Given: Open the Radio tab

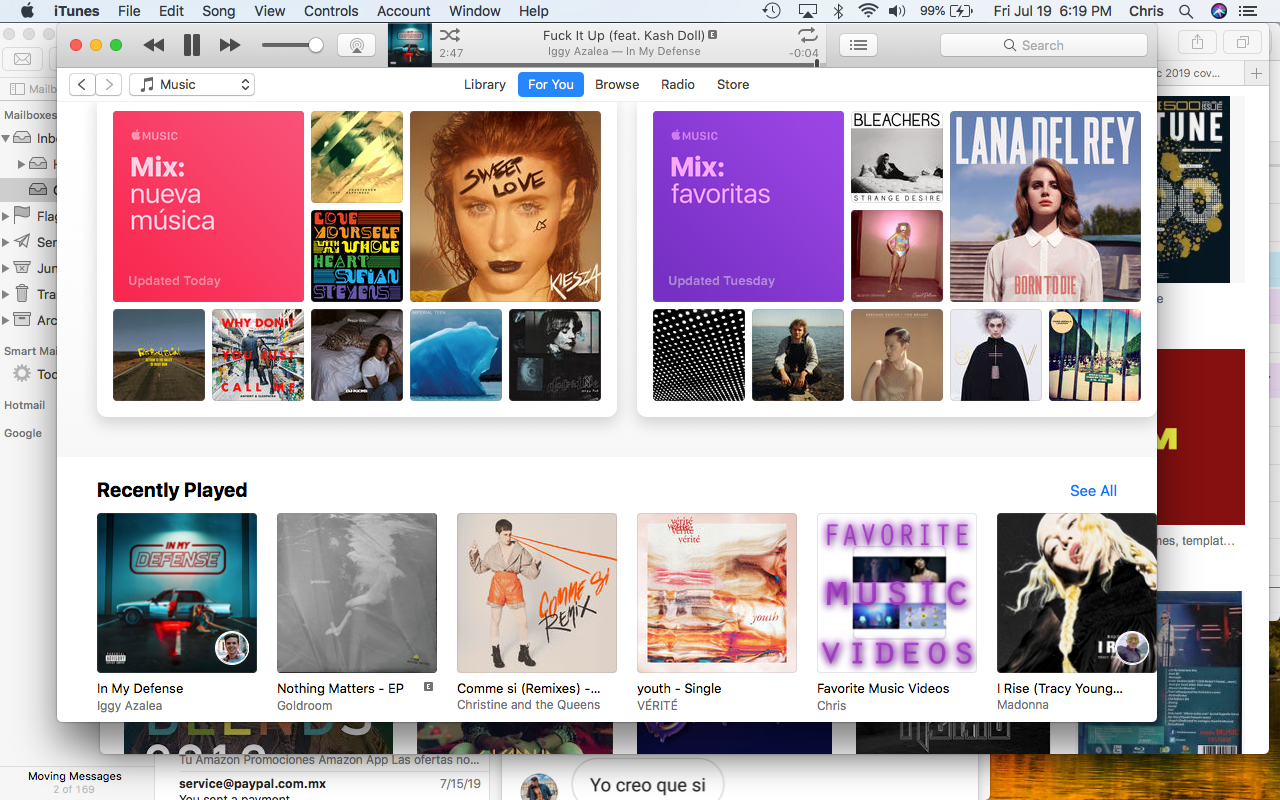Looking at the screenshot, I should [x=678, y=85].
